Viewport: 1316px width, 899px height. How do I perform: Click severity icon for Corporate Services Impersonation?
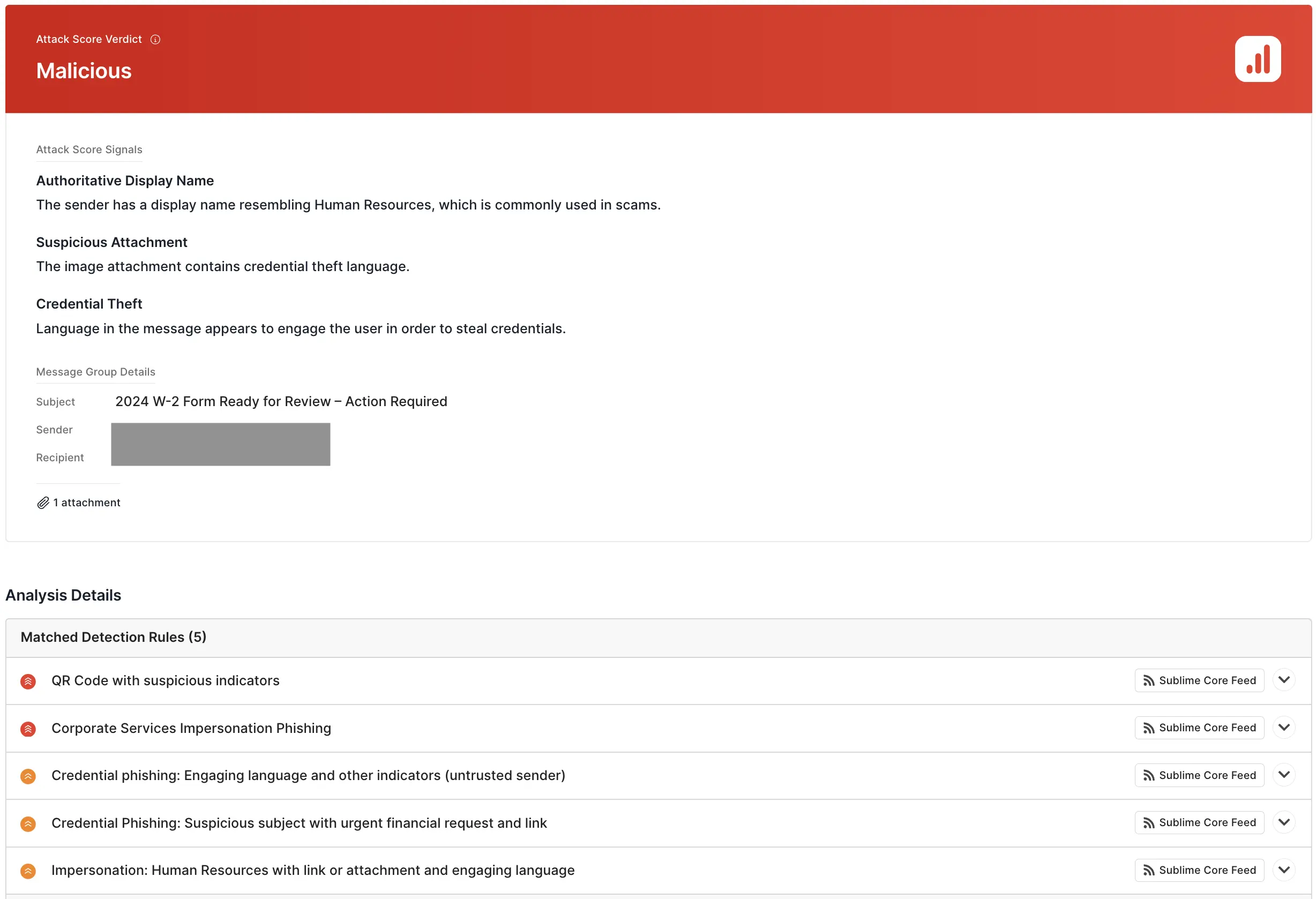coord(28,729)
